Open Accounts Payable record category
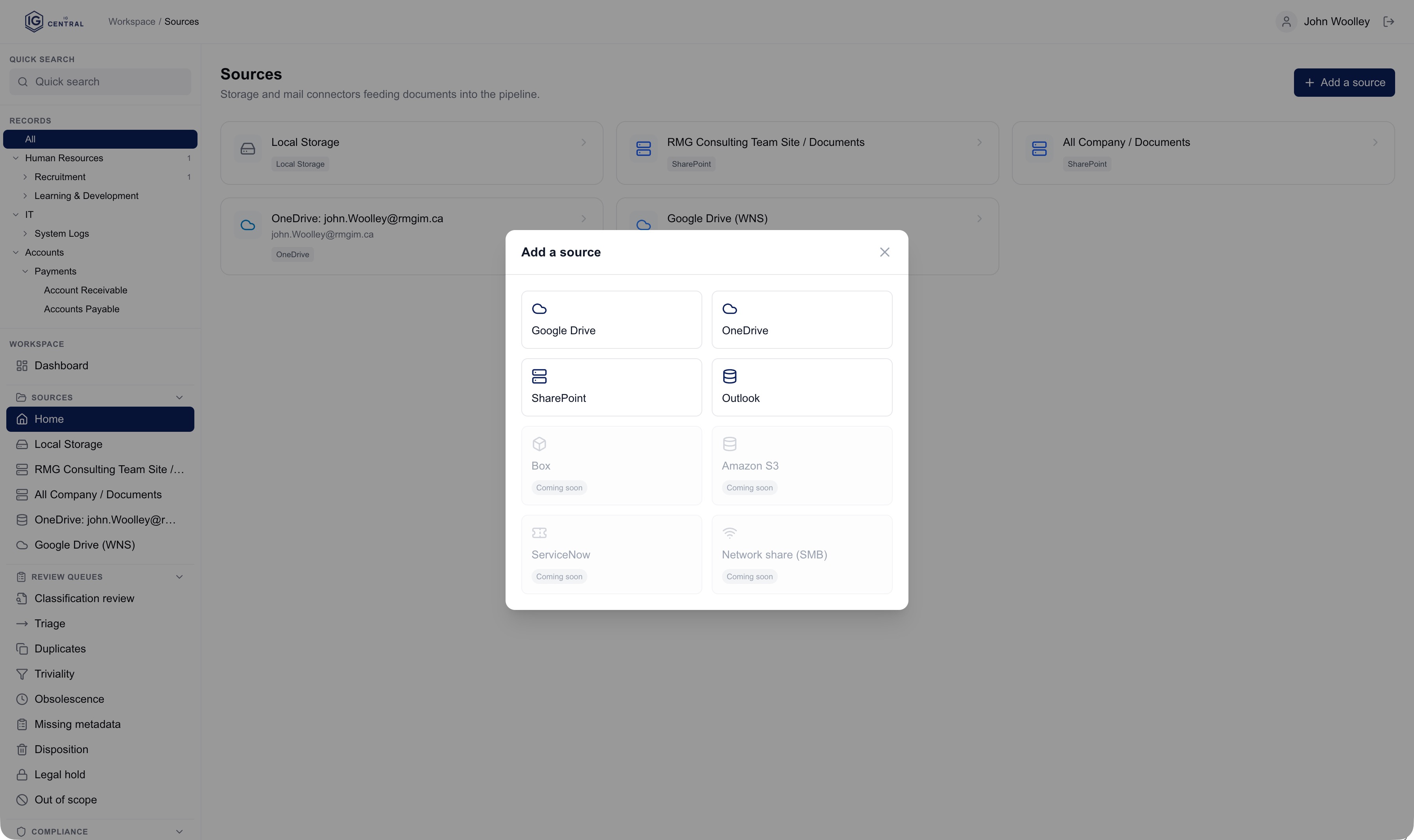Image resolution: width=1414 pixels, height=840 pixels. pyautogui.click(x=81, y=309)
